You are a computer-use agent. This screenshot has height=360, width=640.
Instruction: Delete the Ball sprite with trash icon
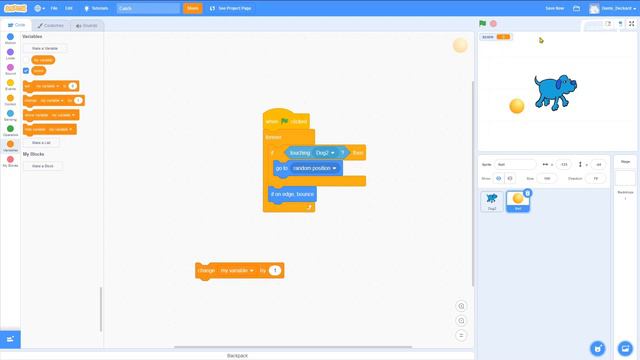527,193
